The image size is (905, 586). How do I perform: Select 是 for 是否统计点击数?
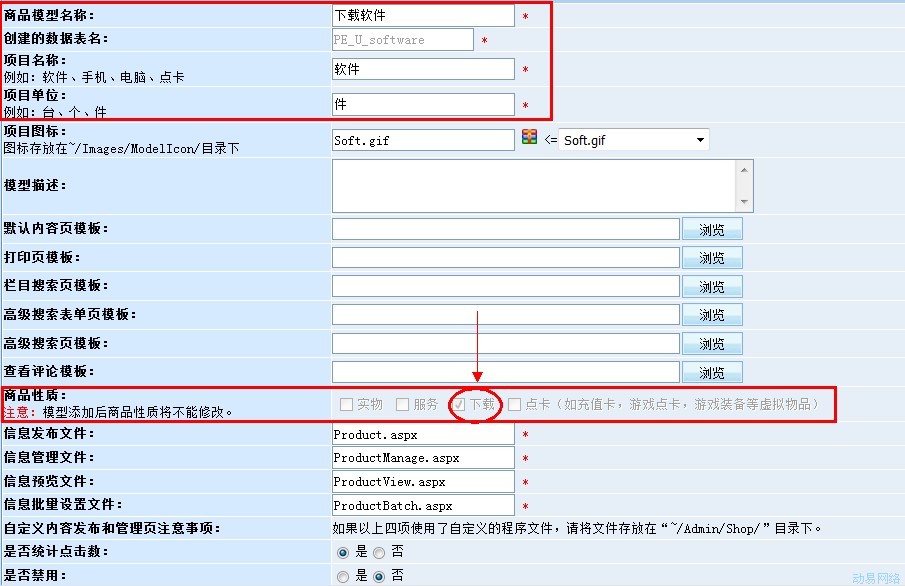point(343,552)
